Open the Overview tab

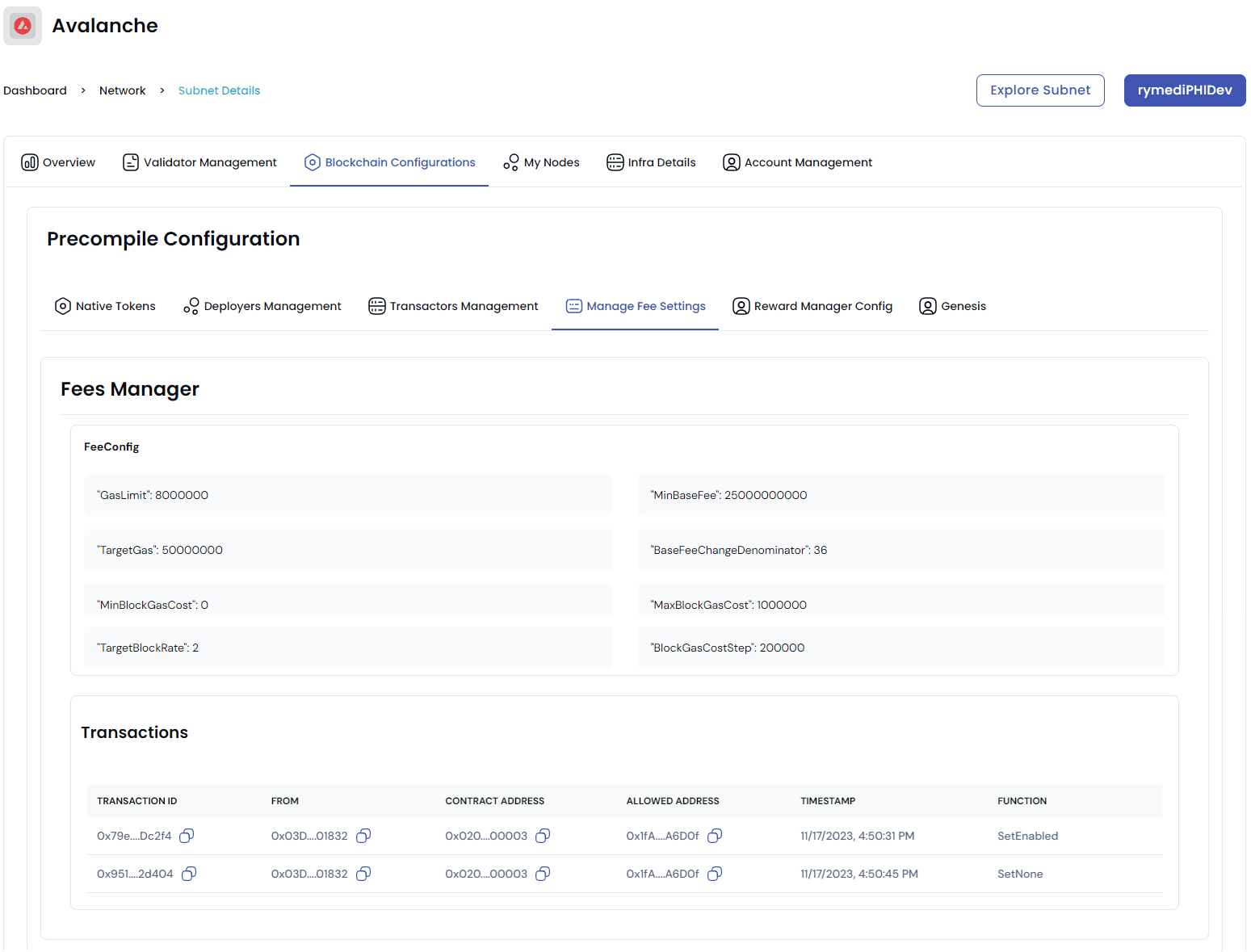[x=58, y=162]
